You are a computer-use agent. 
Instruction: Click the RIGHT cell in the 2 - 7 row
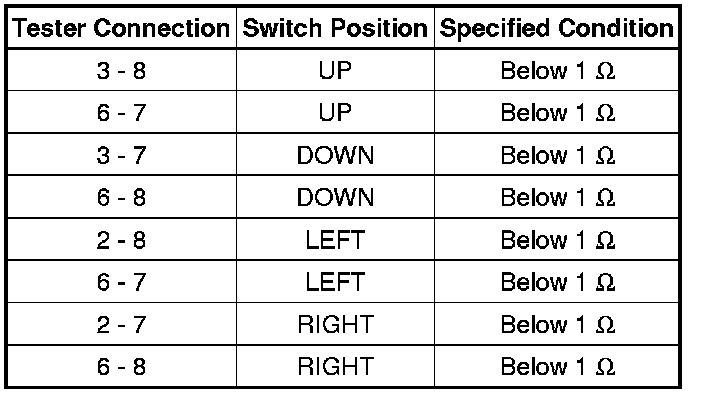(x=335, y=324)
